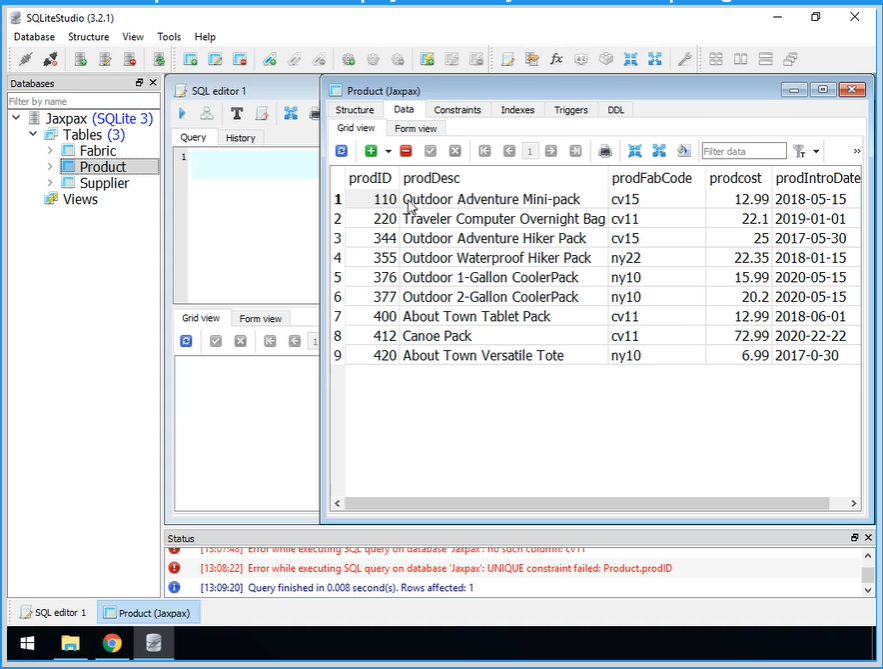Expand Product toolbar overflow chevron
Image resolution: width=883 pixels, height=669 pixels.
pos(857,151)
